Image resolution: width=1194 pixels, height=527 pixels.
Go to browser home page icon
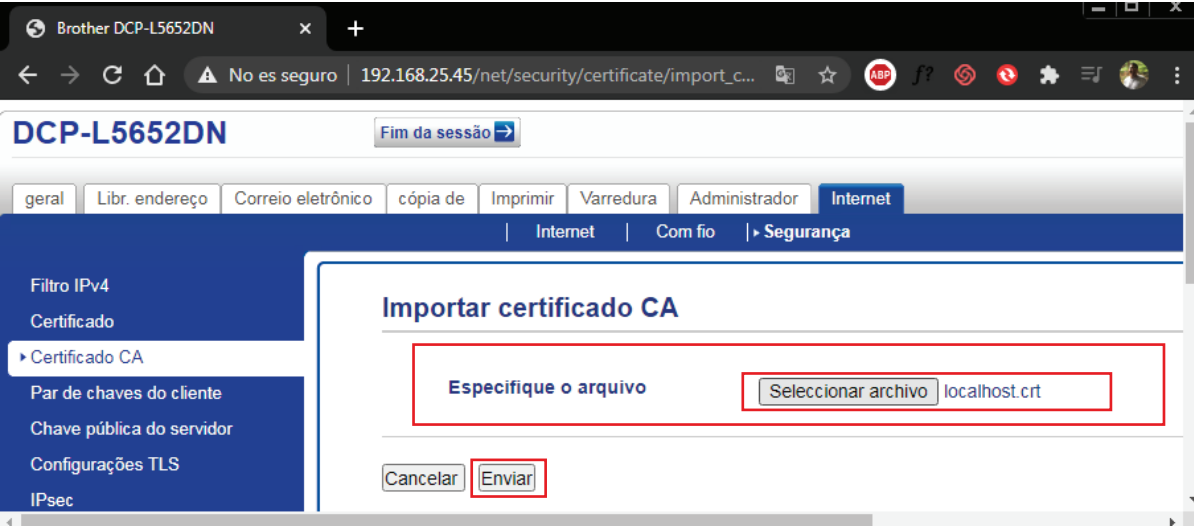coord(154,75)
